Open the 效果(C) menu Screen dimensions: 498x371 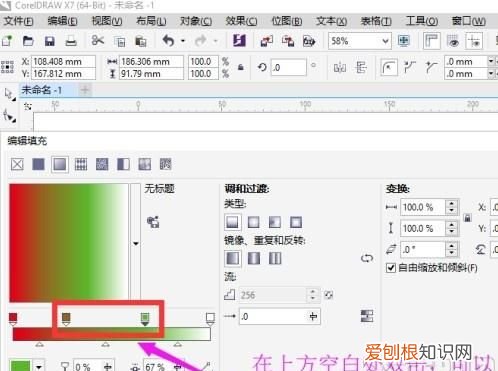(x=241, y=21)
